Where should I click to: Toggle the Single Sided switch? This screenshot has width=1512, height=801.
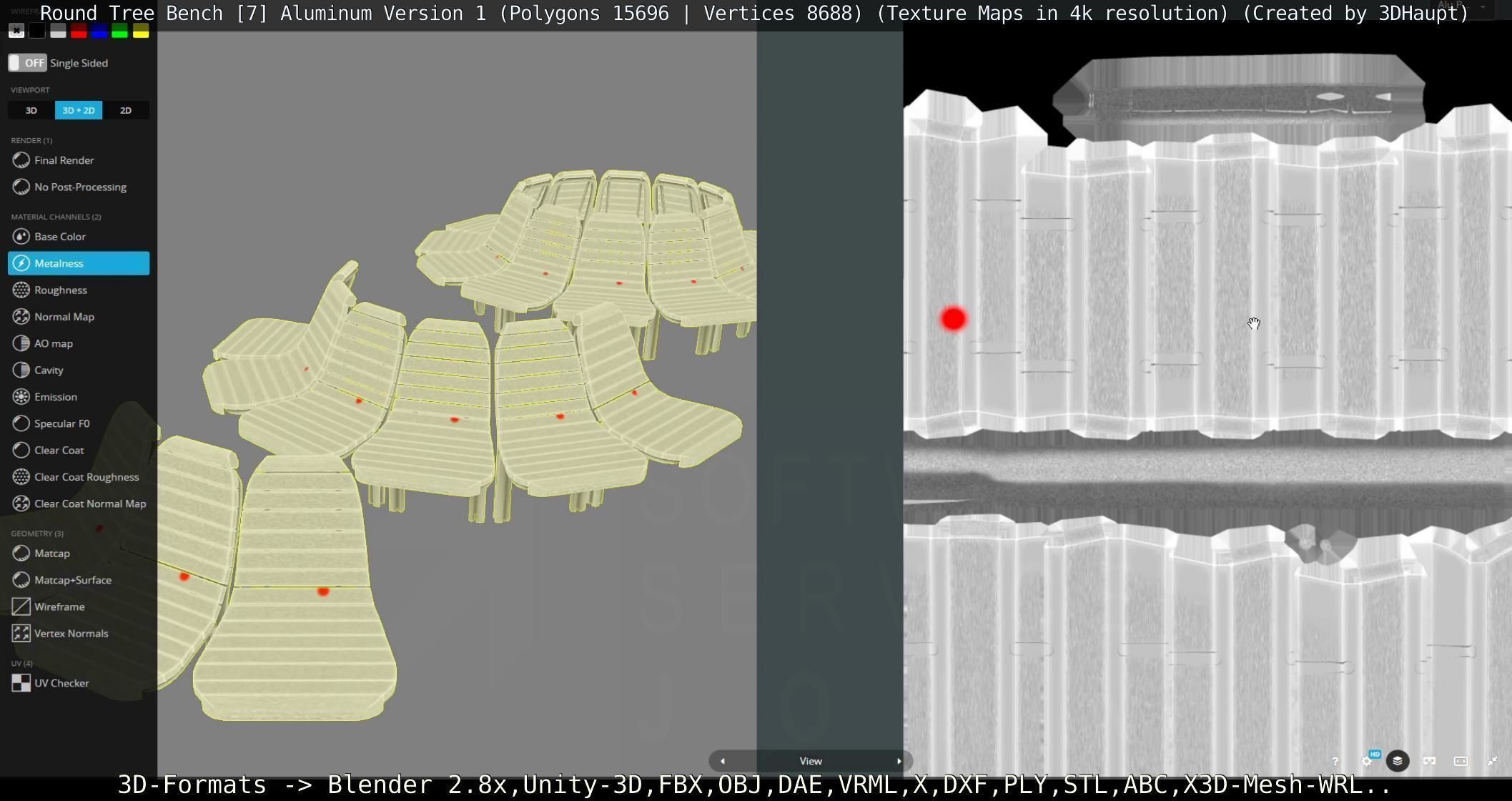(27, 63)
